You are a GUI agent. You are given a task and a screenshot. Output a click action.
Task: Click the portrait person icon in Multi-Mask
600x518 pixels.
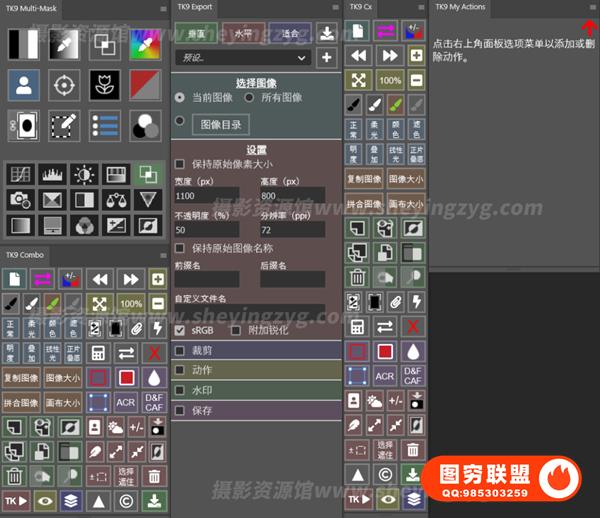tap(23, 85)
